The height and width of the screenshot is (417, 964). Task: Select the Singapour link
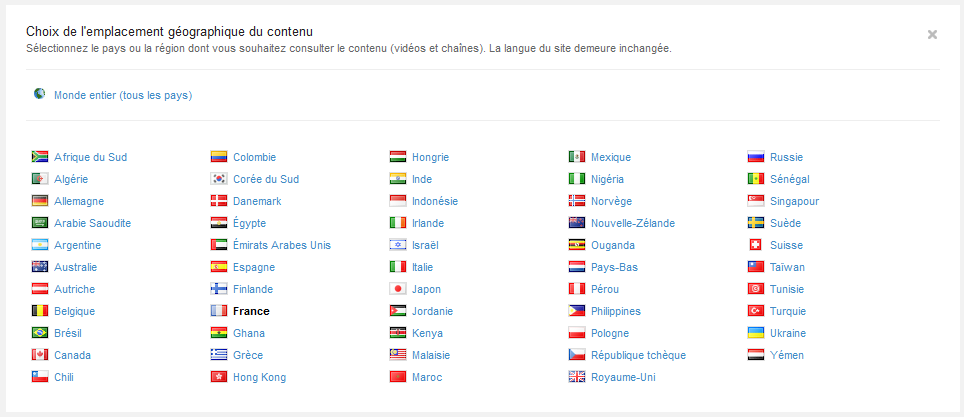[x=794, y=201]
